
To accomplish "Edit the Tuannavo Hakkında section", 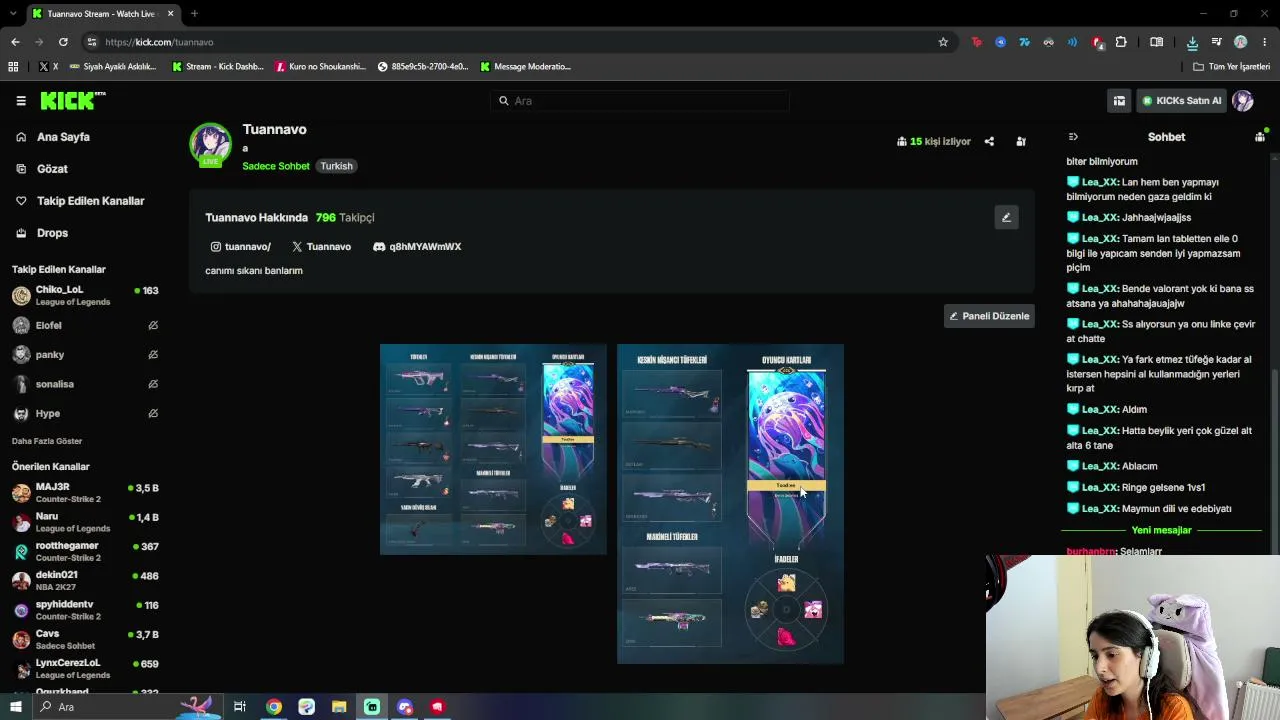I will 1006,218.
